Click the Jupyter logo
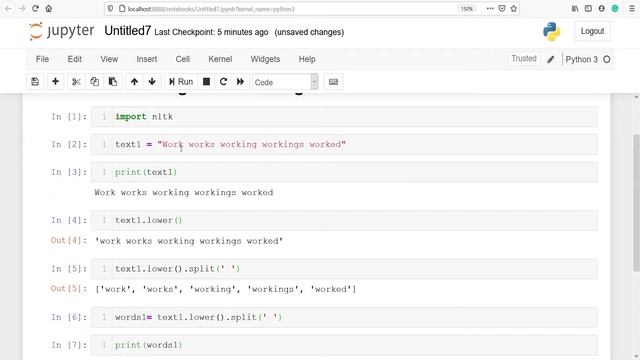The width and height of the screenshot is (640, 360). click(62, 31)
